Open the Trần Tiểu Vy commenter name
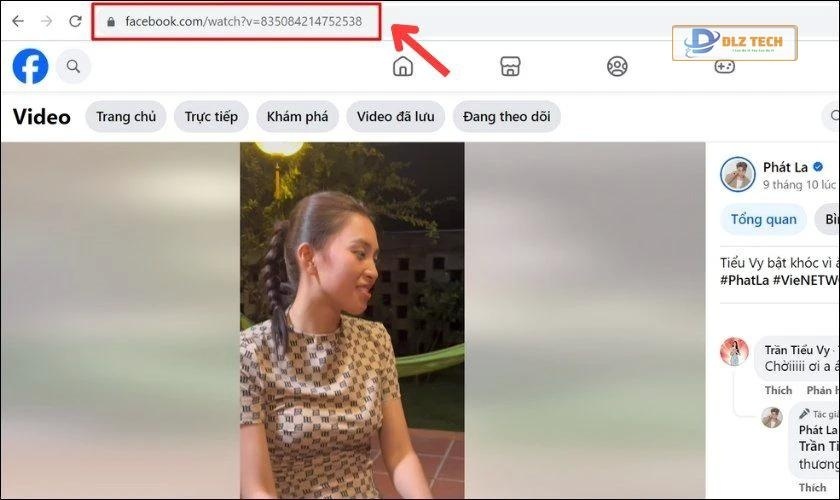The height and width of the screenshot is (500, 840). (797, 350)
